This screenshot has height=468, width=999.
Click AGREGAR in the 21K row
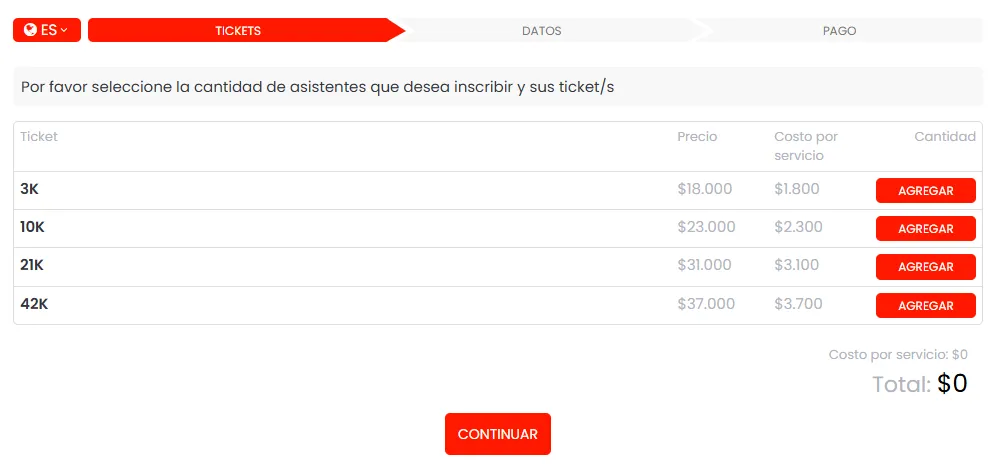point(925,267)
